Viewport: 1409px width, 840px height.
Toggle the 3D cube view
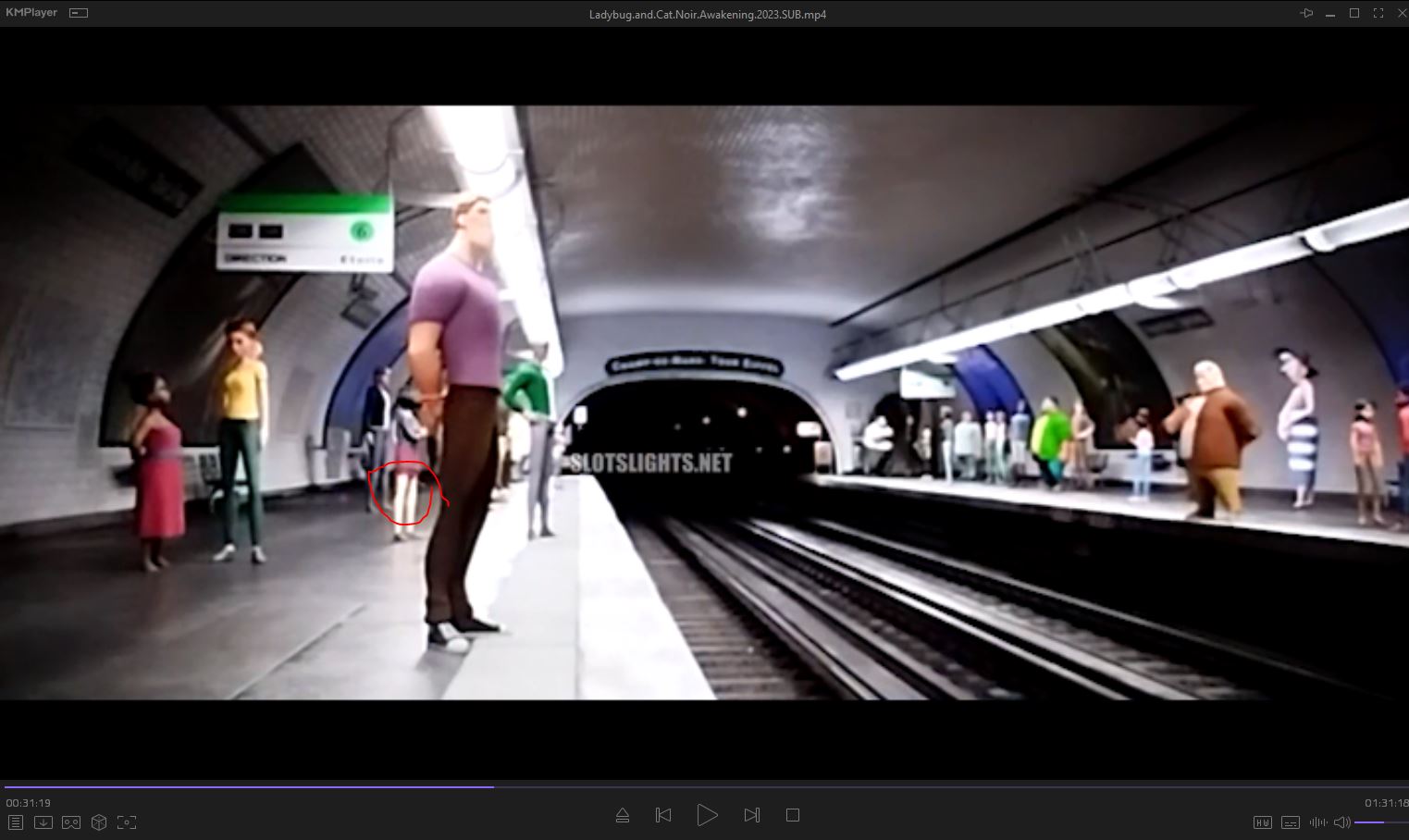pyautogui.click(x=99, y=822)
